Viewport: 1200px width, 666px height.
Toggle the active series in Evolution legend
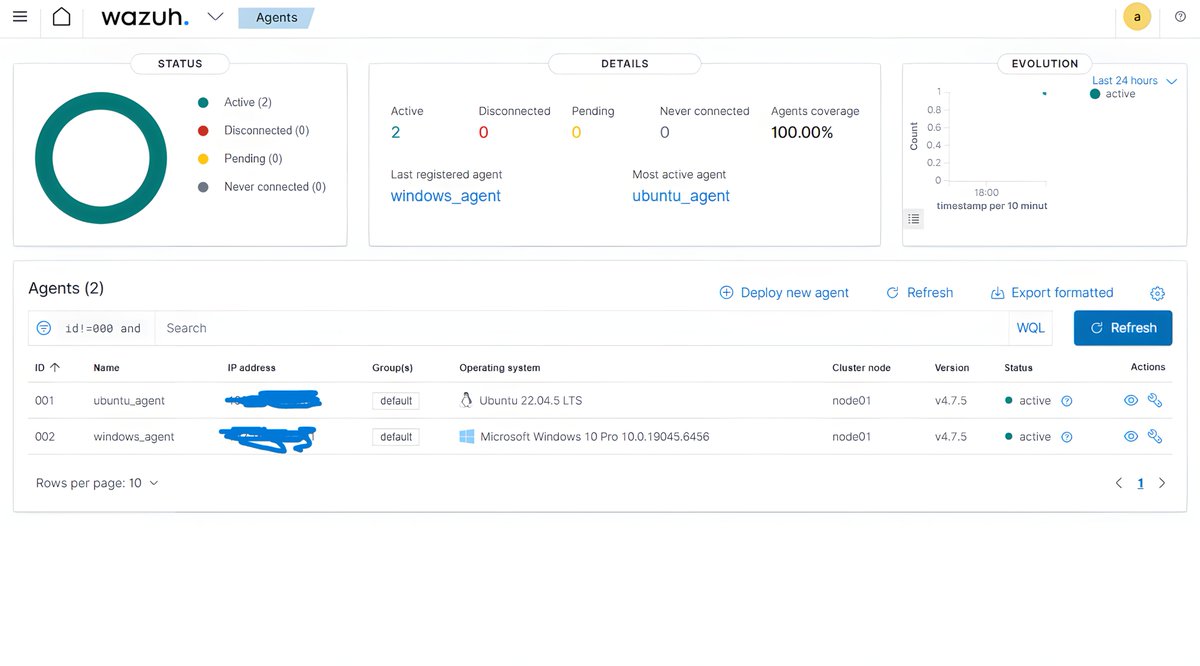pos(1113,94)
